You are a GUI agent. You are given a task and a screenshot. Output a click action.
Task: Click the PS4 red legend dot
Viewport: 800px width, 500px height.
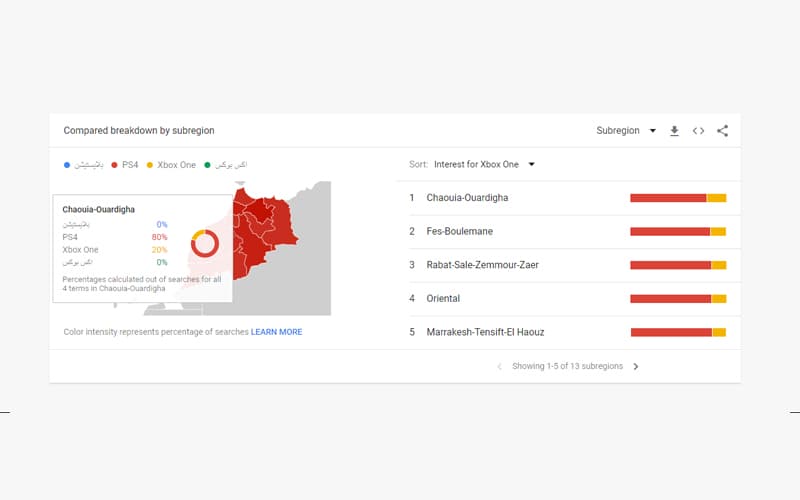pyautogui.click(x=115, y=165)
